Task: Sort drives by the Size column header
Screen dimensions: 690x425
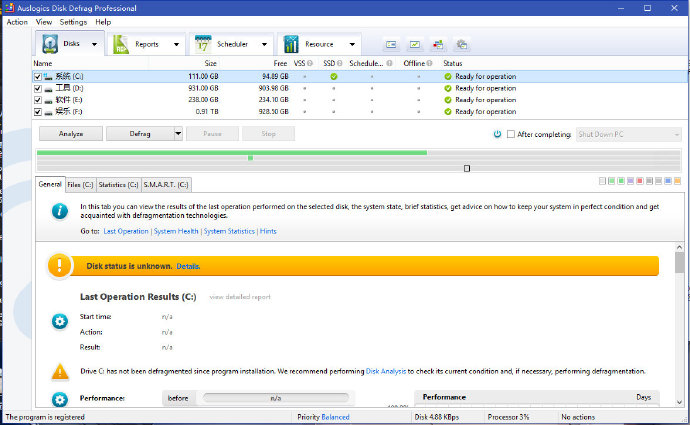Action: pos(210,63)
